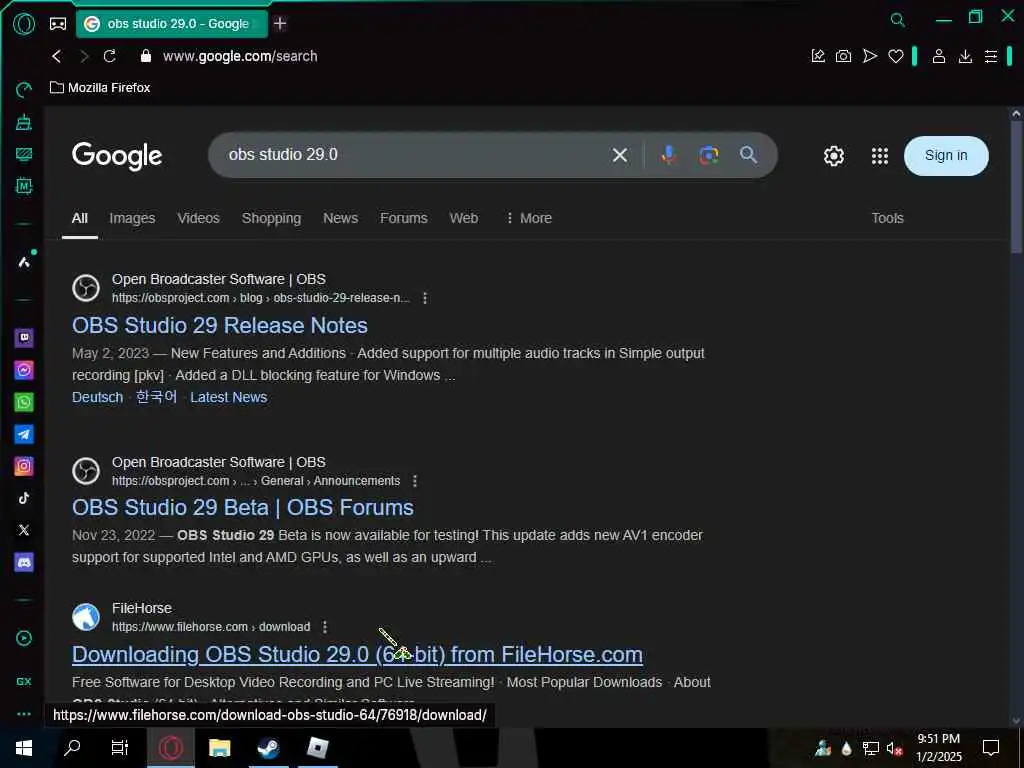Open the Korean language sitelink
Viewport: 1024px width, 768px height.
coord(156,397)
